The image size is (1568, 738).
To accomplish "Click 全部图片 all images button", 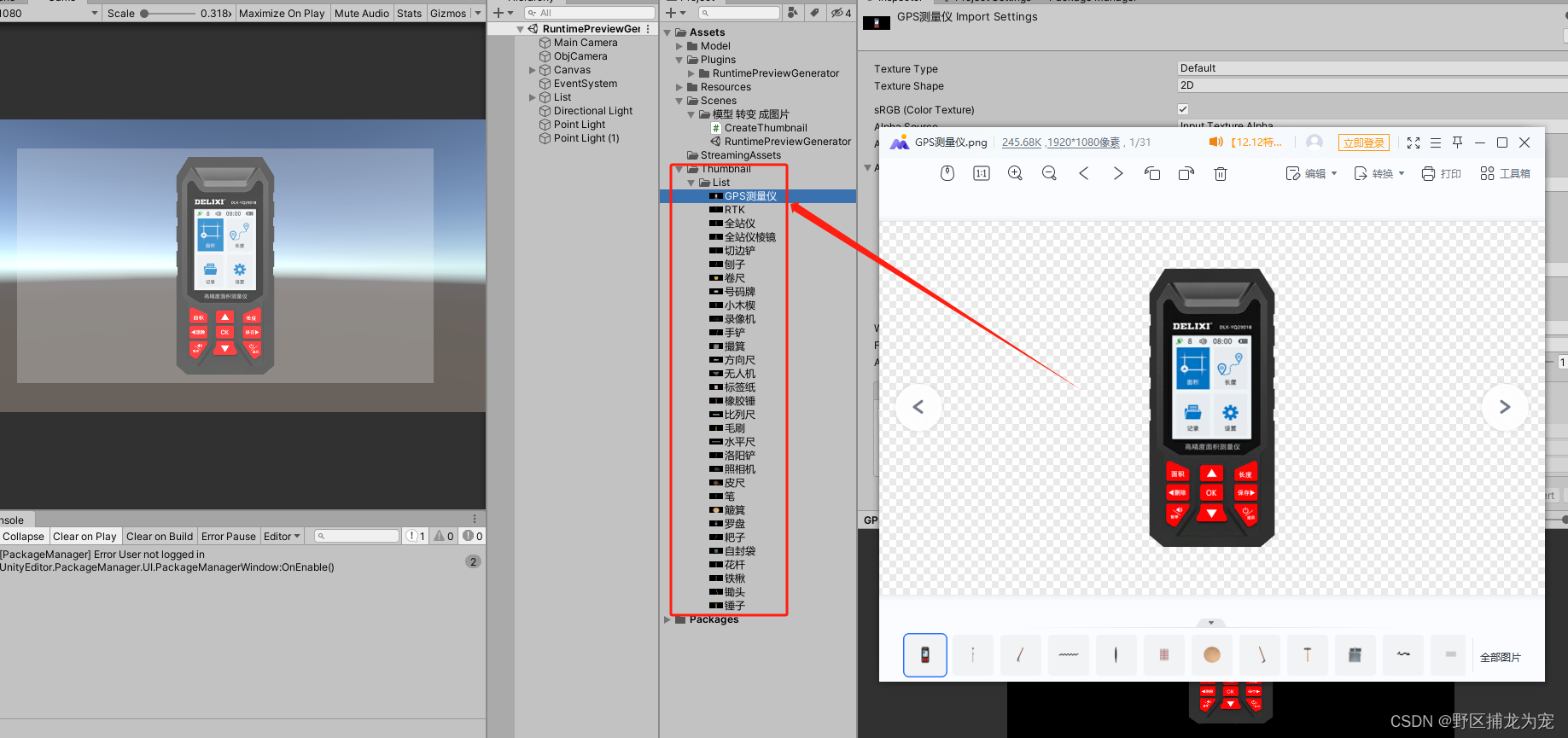I will pos(1501,657).
